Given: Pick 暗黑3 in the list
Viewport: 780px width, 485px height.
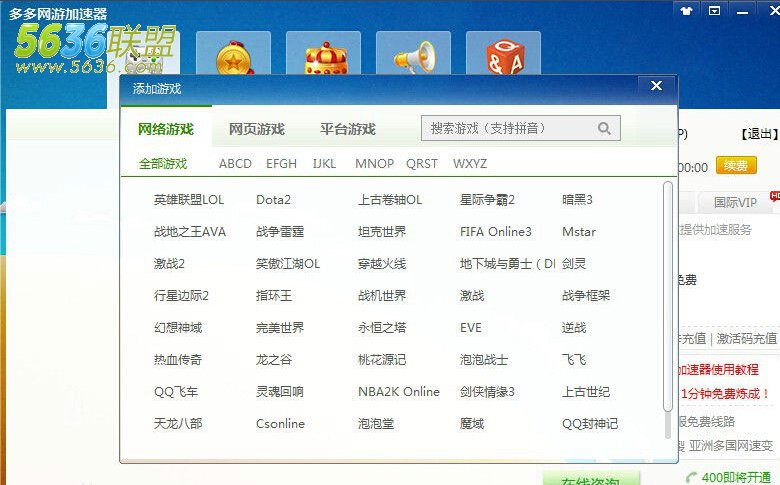Looking at the screenshot, I should click(577, 200).
